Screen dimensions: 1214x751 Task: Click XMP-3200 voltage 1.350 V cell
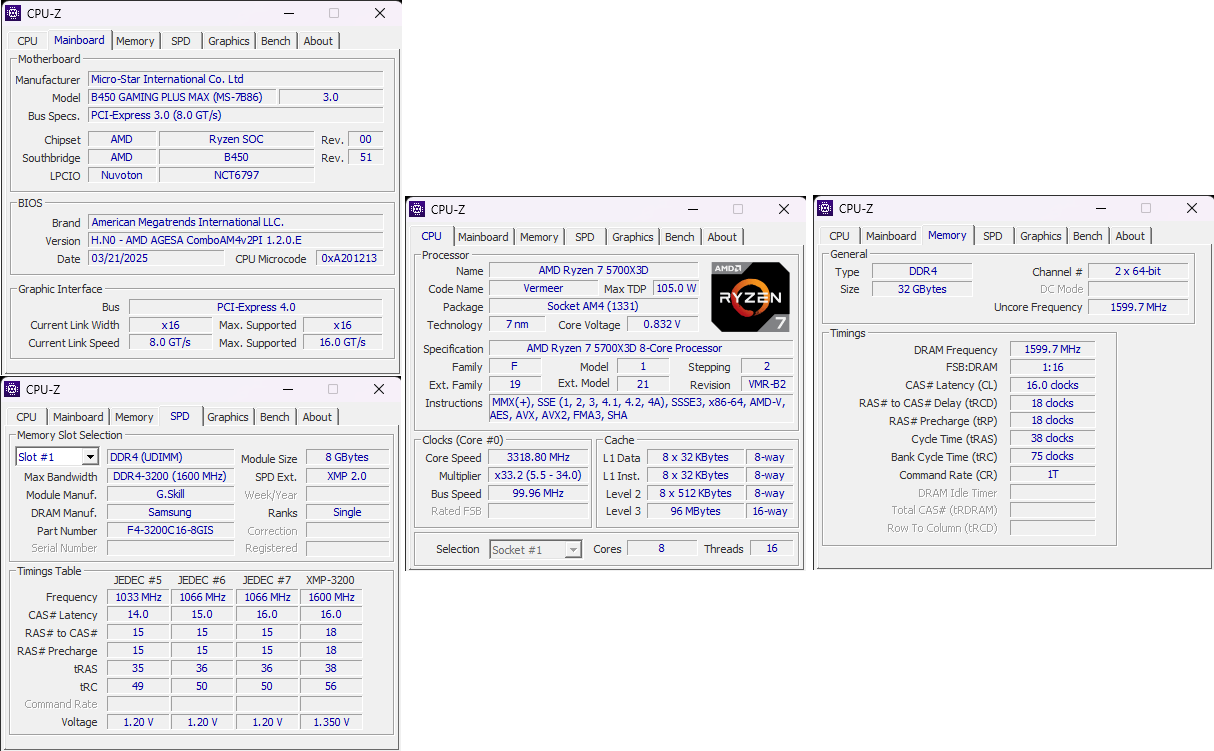point(331,722)
